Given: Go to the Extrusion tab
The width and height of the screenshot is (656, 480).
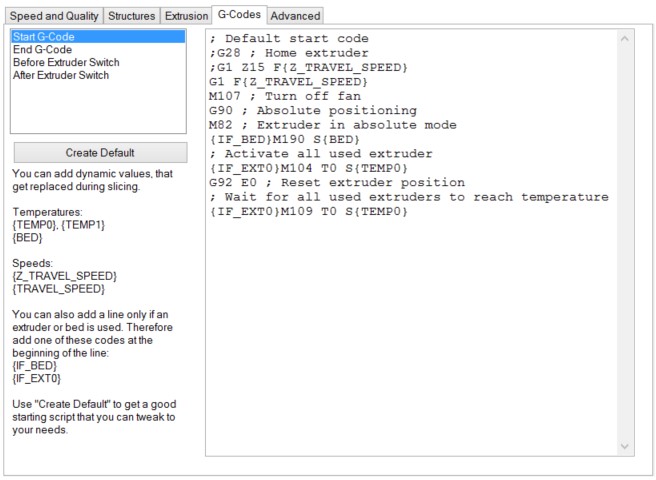Looking at the screenshot, I should (x=186, y=16).
